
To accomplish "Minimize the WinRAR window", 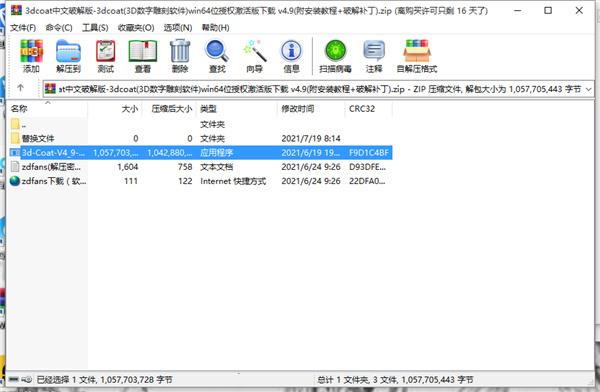I will pyautogui.click(x=518, y=10).
